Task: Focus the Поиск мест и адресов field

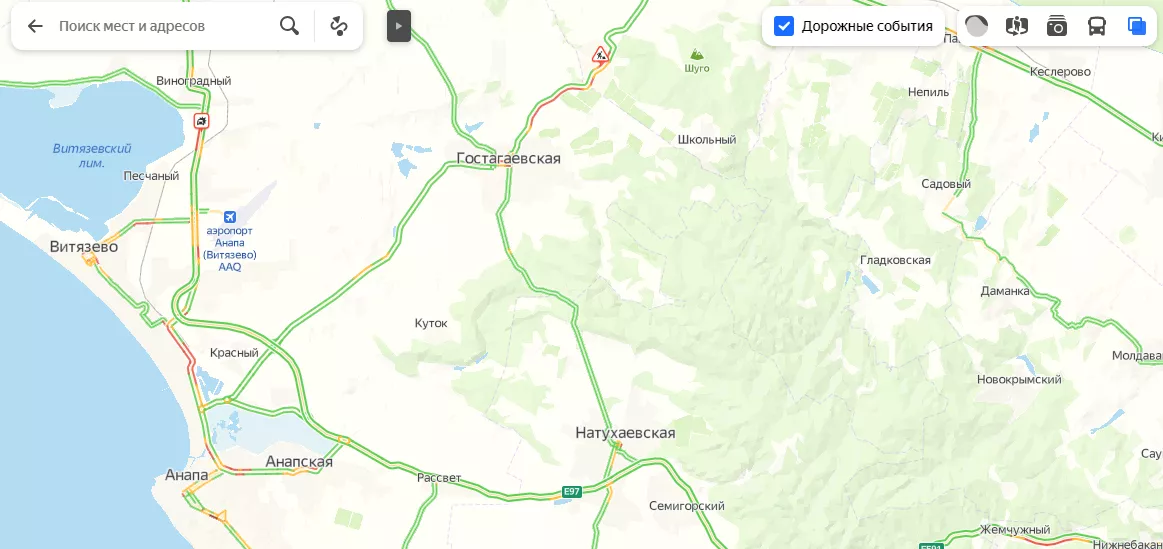Action: coord(163,26)
